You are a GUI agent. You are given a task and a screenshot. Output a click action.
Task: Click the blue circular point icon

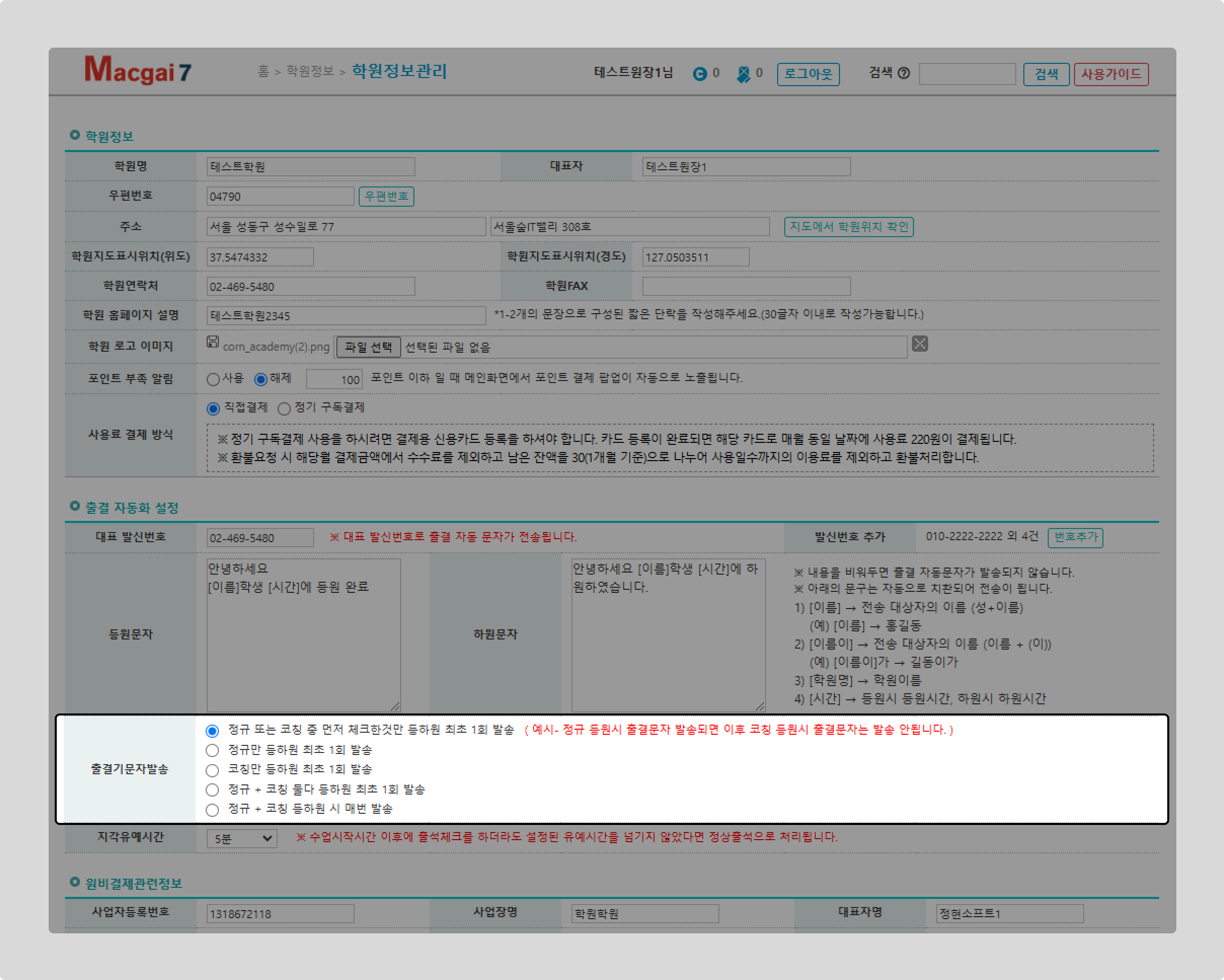point(700,74)
